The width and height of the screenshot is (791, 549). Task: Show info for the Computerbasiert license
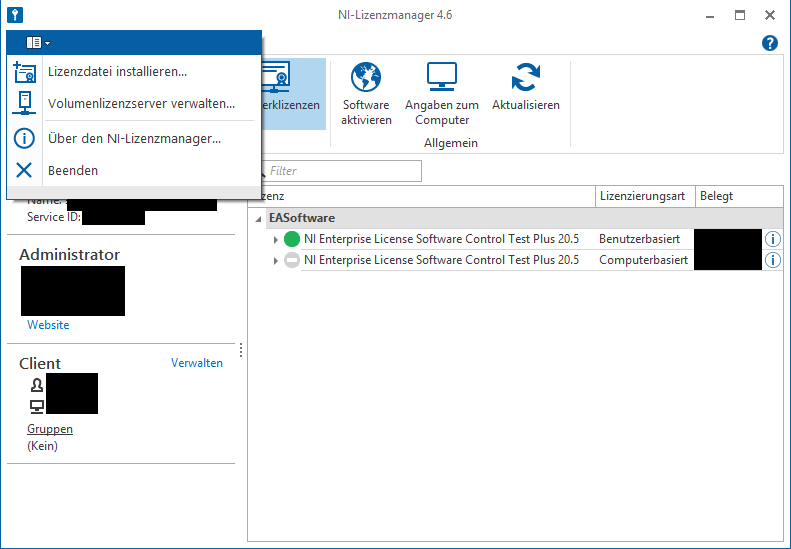[x=773, y=260]
